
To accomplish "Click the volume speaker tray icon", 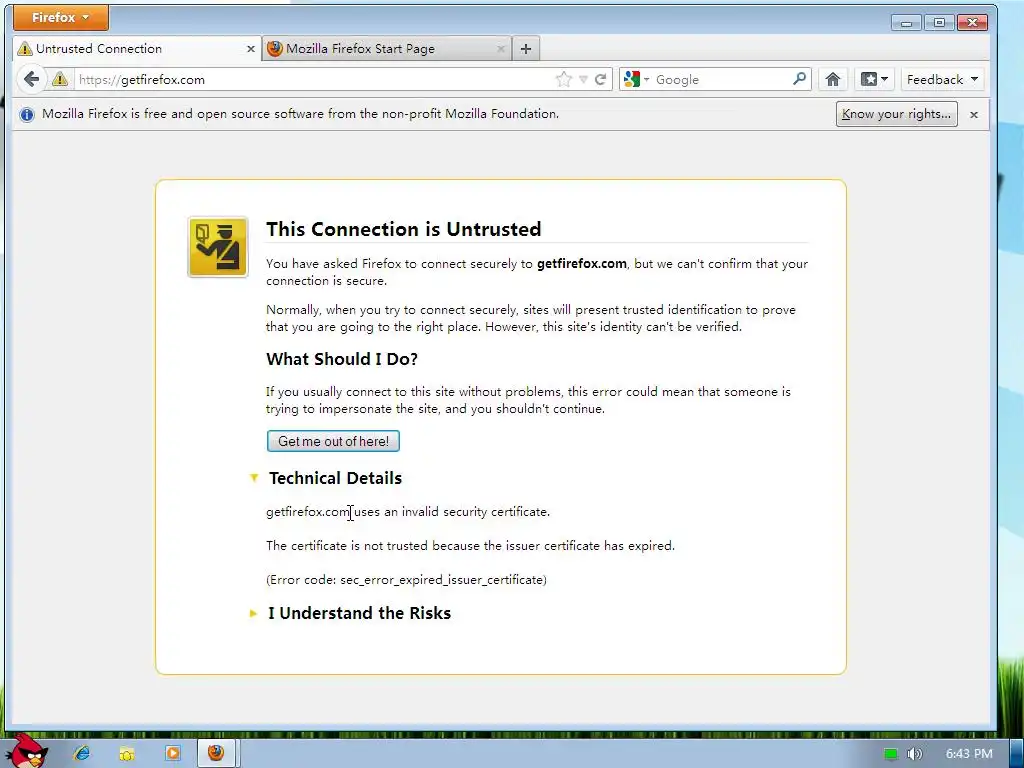I will coord(914,754).
